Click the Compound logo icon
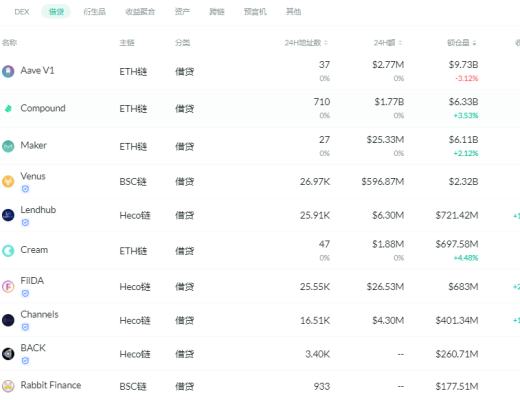Screen dimensions: 520x400 pos(8,108)
